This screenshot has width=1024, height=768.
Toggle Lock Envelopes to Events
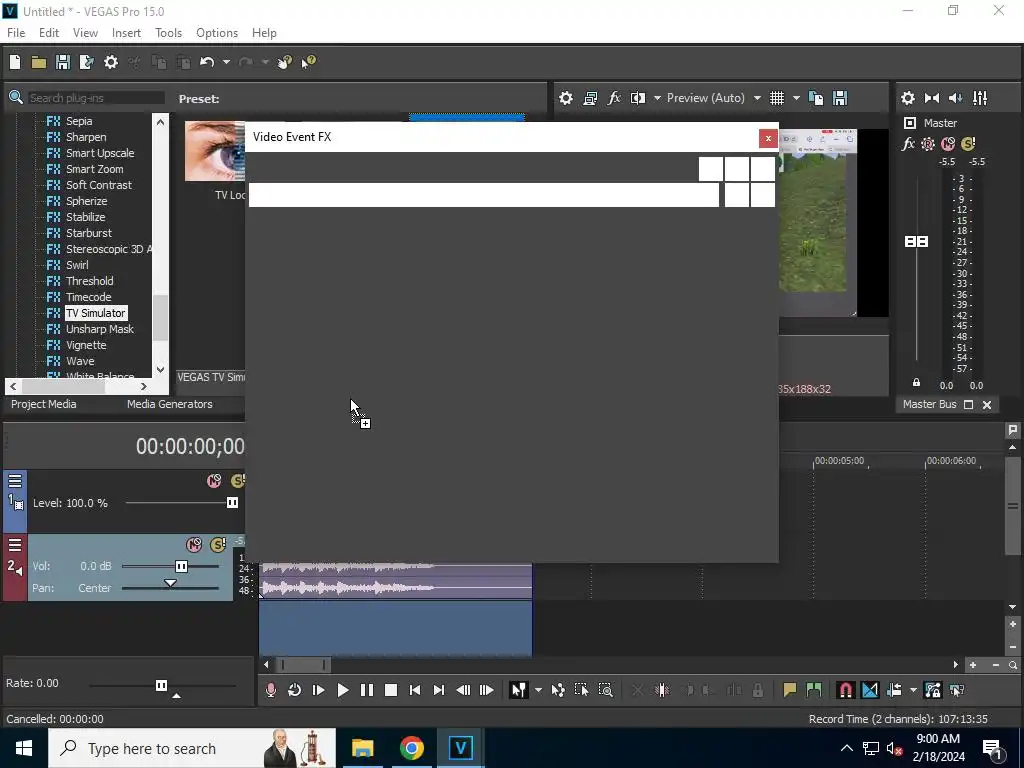coord(933,690)
